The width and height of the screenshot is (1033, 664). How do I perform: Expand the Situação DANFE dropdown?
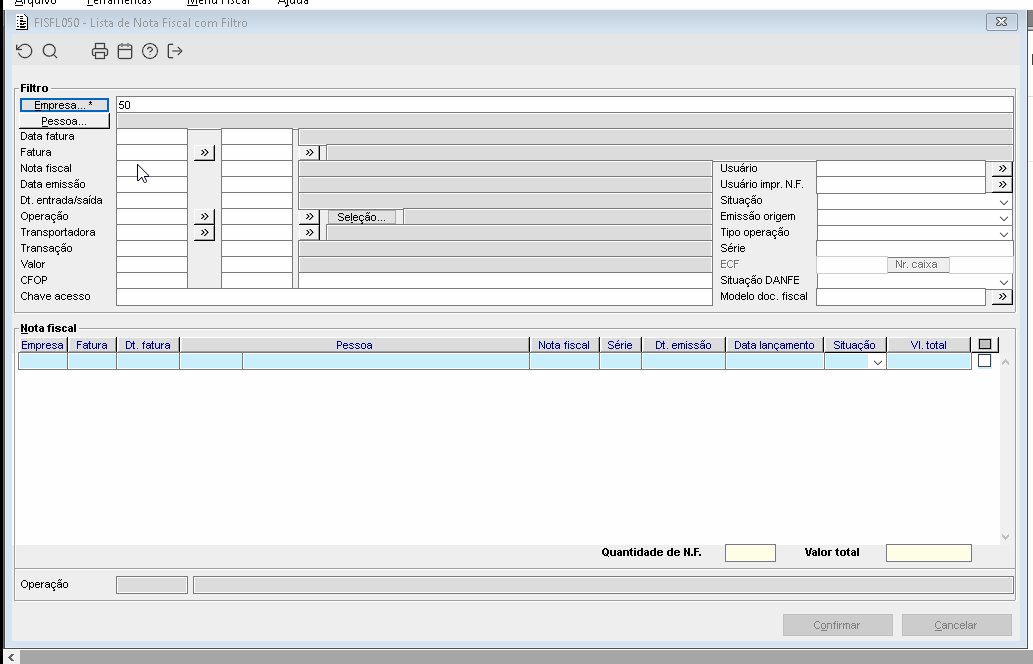1003,282
